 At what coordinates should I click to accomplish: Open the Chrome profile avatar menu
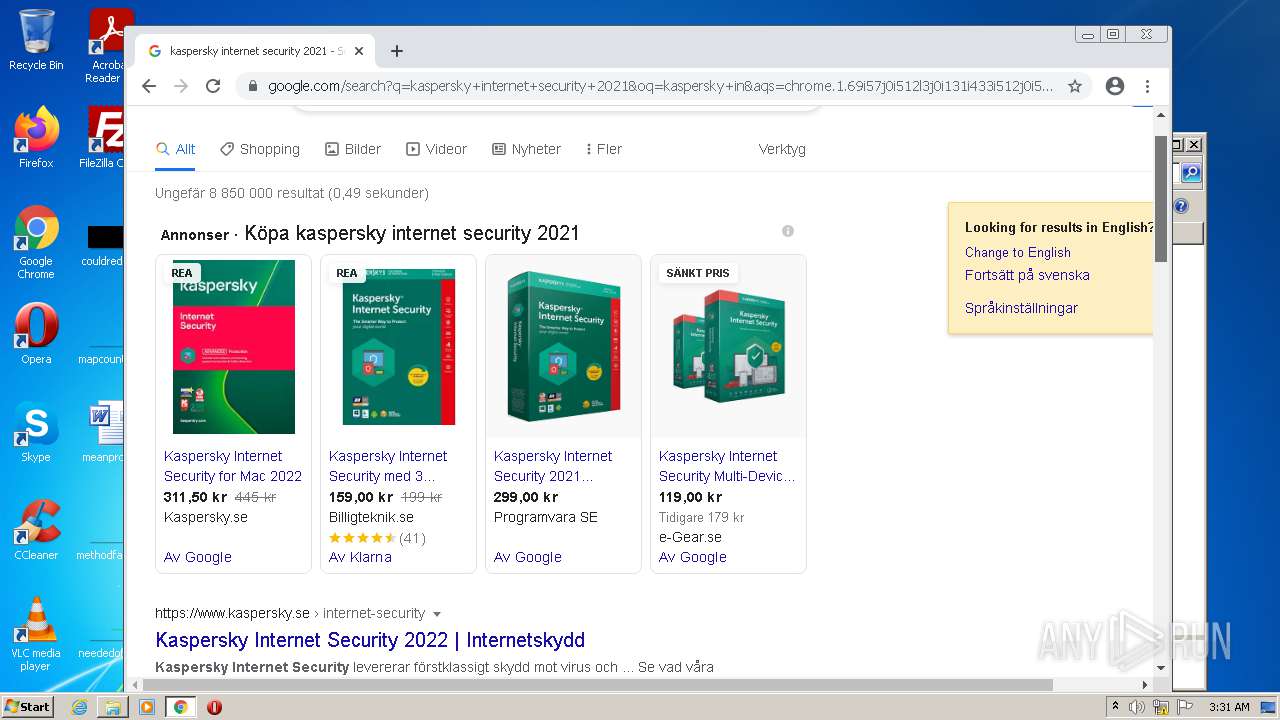(x=1115, y=86)
